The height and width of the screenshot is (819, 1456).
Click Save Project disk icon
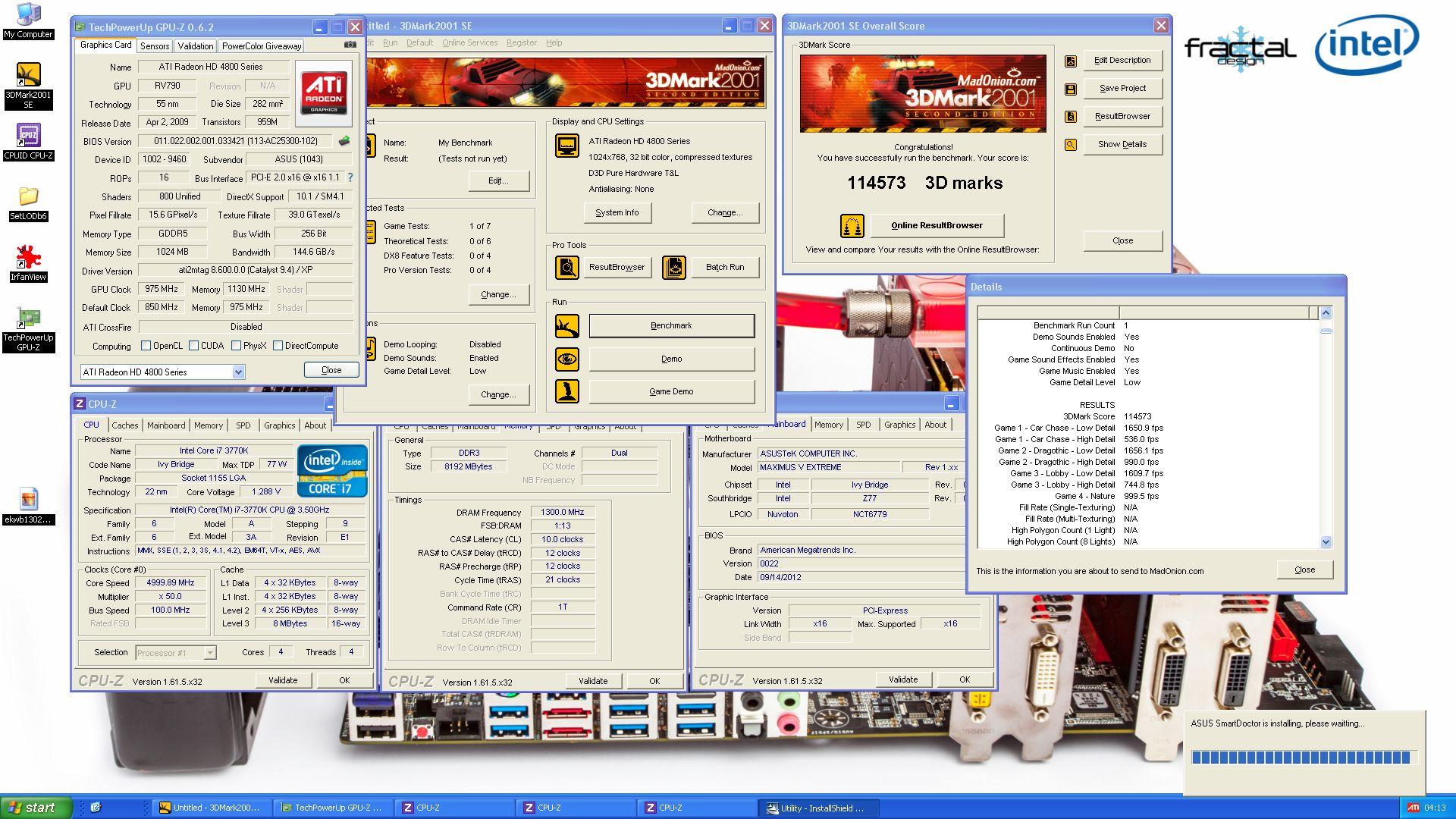point(1071,89)
